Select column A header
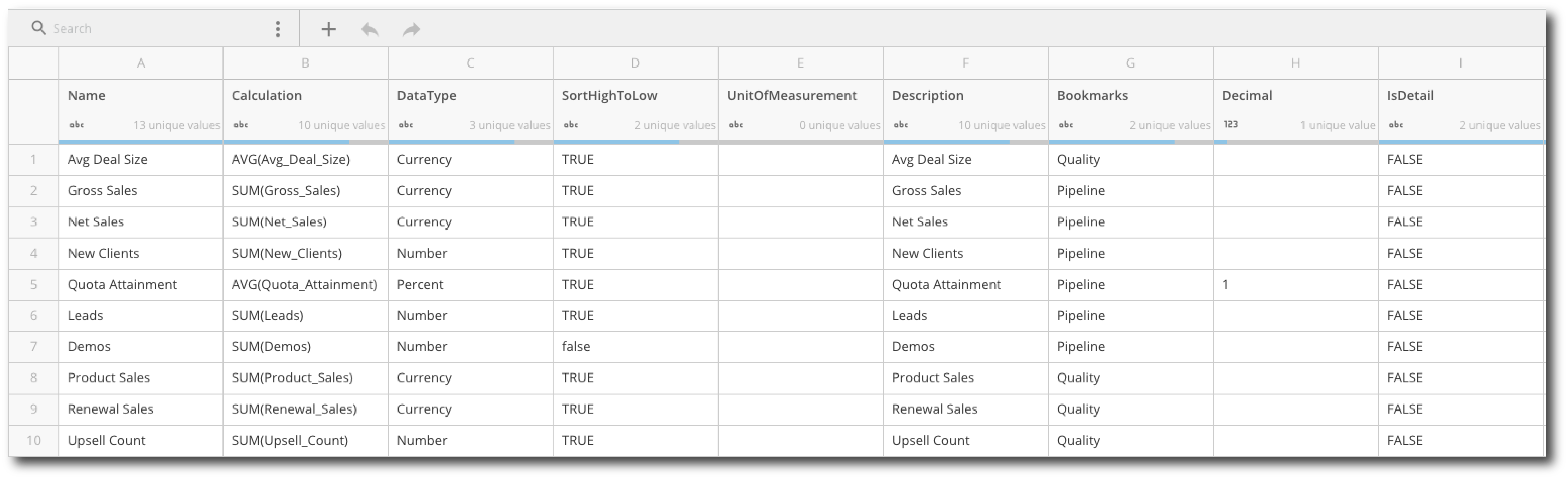Viewport: 1568px width, 479px height. pos(141,63)
